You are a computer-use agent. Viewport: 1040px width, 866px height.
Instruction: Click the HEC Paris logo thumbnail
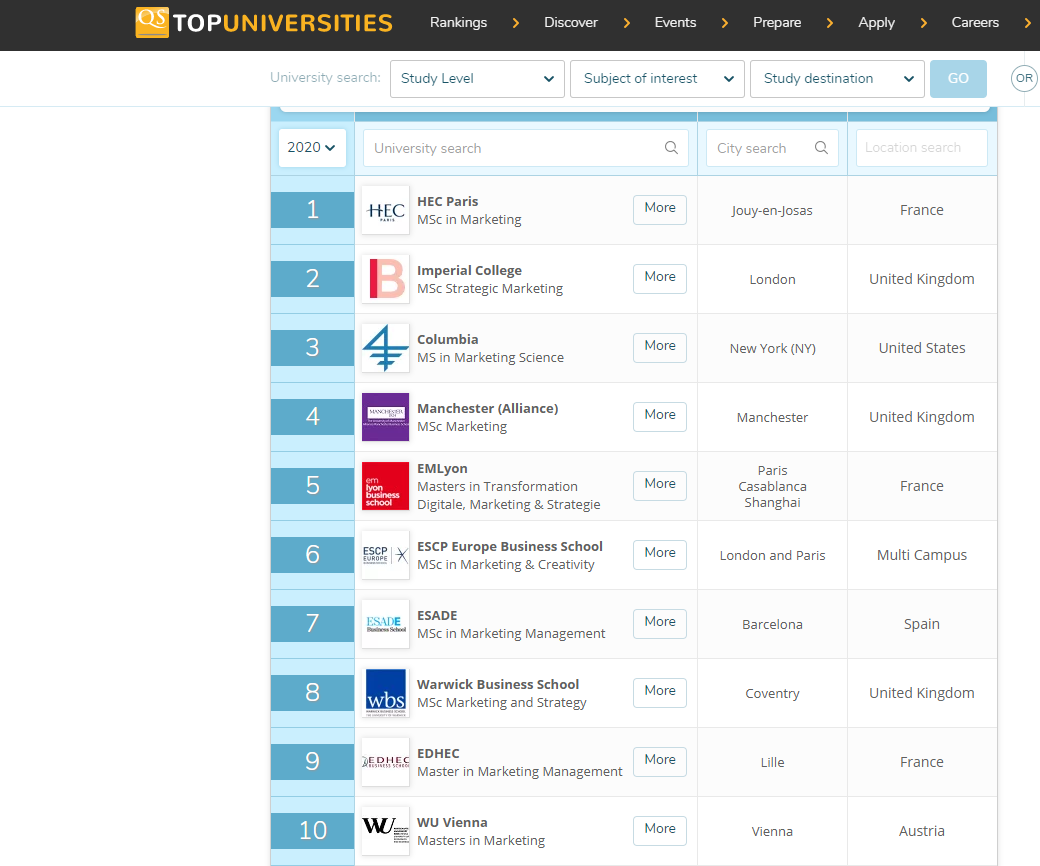click(385, 210)
